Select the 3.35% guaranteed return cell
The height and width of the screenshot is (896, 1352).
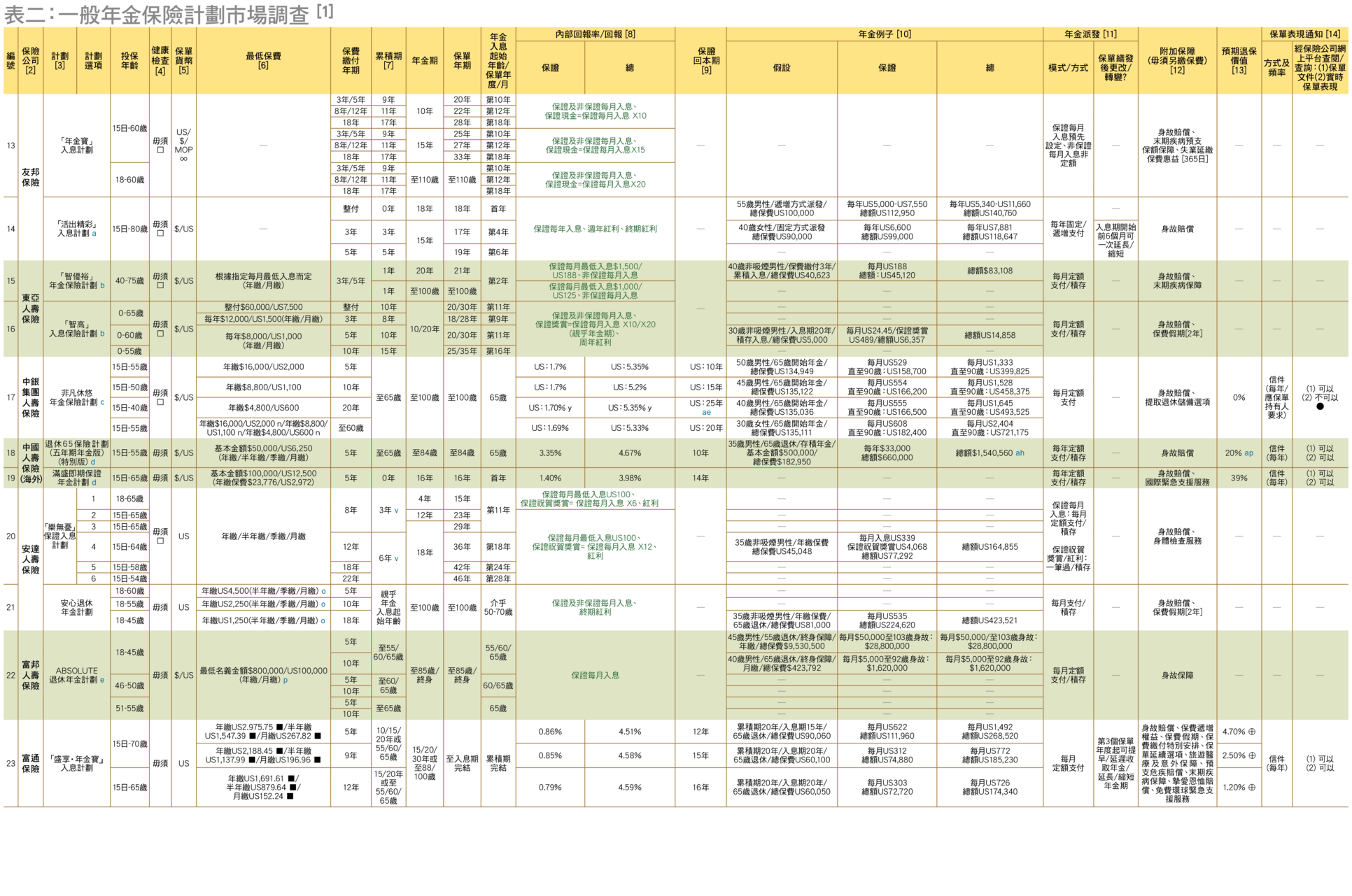[550, 453]
